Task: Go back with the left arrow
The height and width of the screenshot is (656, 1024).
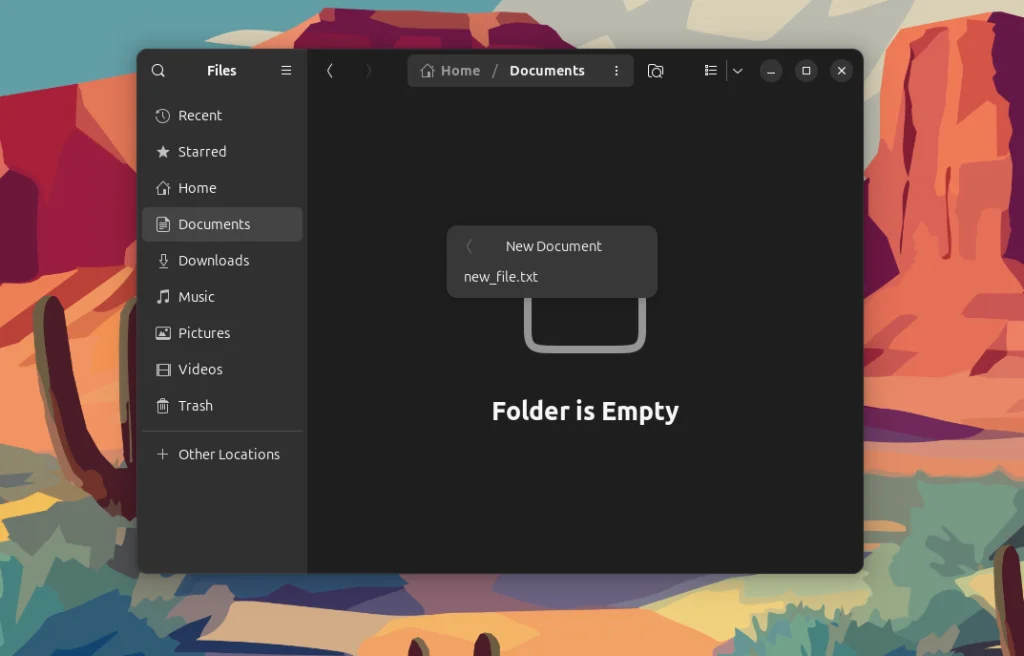Action: point(330,71)
